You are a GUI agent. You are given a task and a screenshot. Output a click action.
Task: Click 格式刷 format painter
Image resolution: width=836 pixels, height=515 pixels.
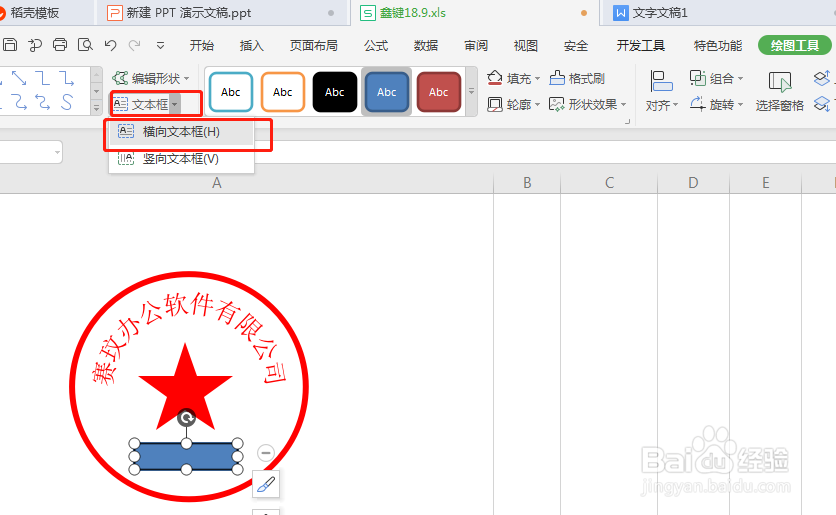click(x=577, y=78)
